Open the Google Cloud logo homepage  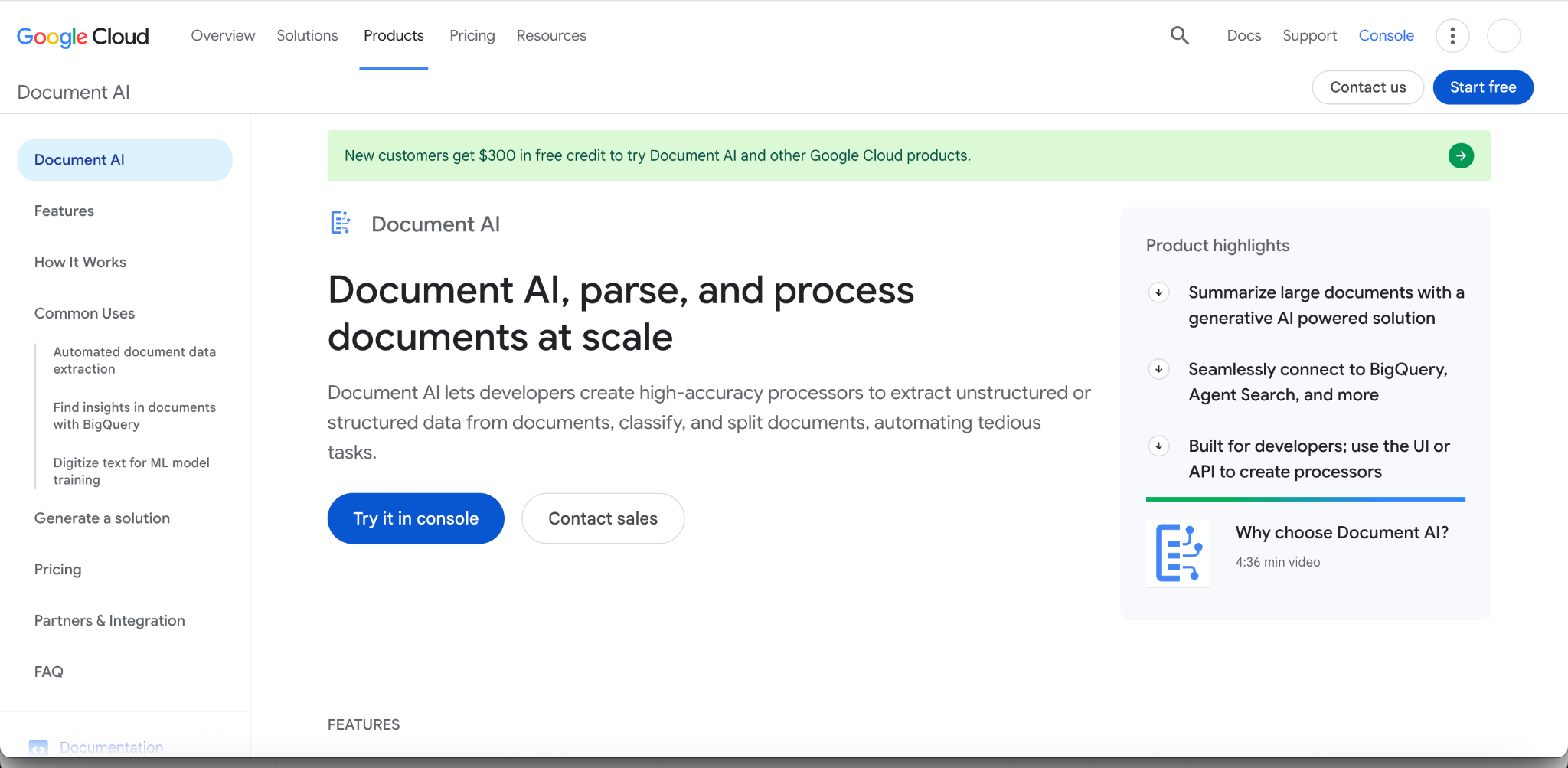[x=83, y=36]
